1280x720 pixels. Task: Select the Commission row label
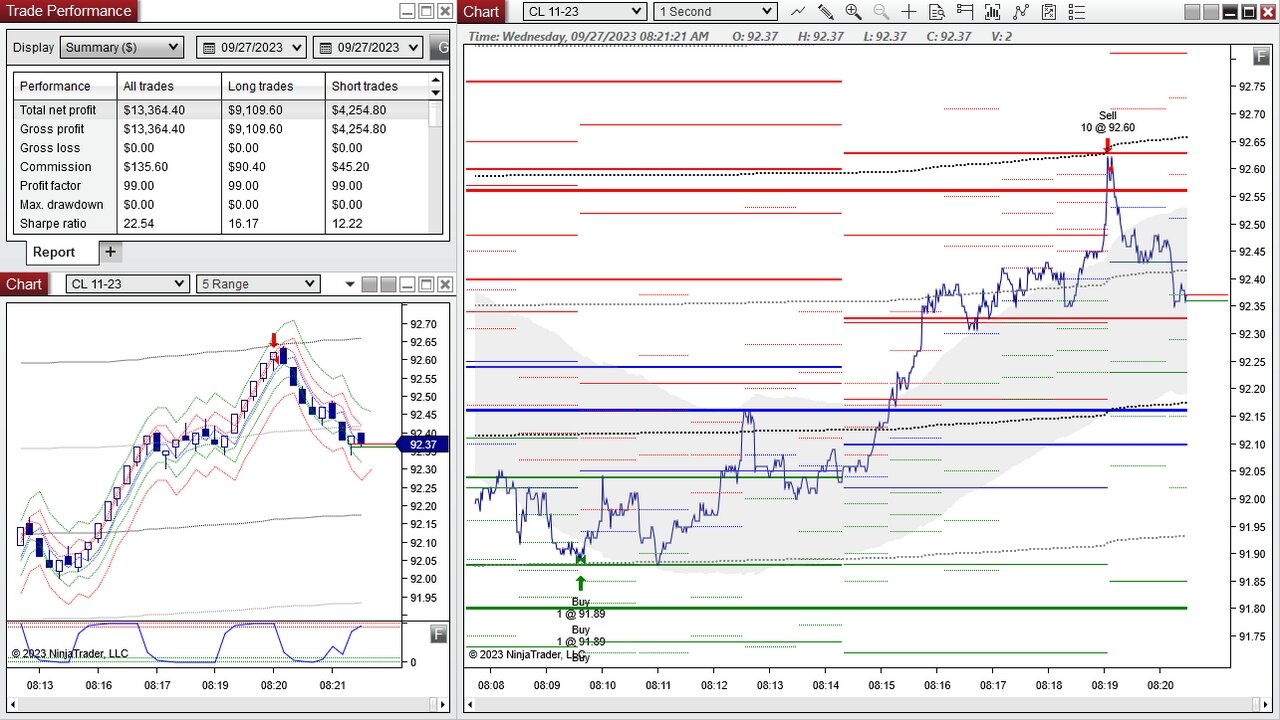pos(55,167)
